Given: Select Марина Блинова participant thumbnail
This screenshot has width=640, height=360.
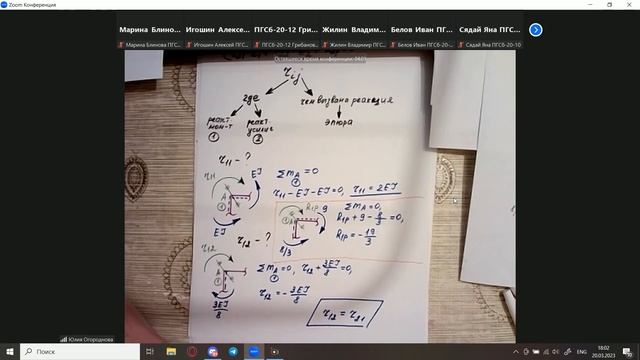Looking at the screenshot, I should coord(150,30).
